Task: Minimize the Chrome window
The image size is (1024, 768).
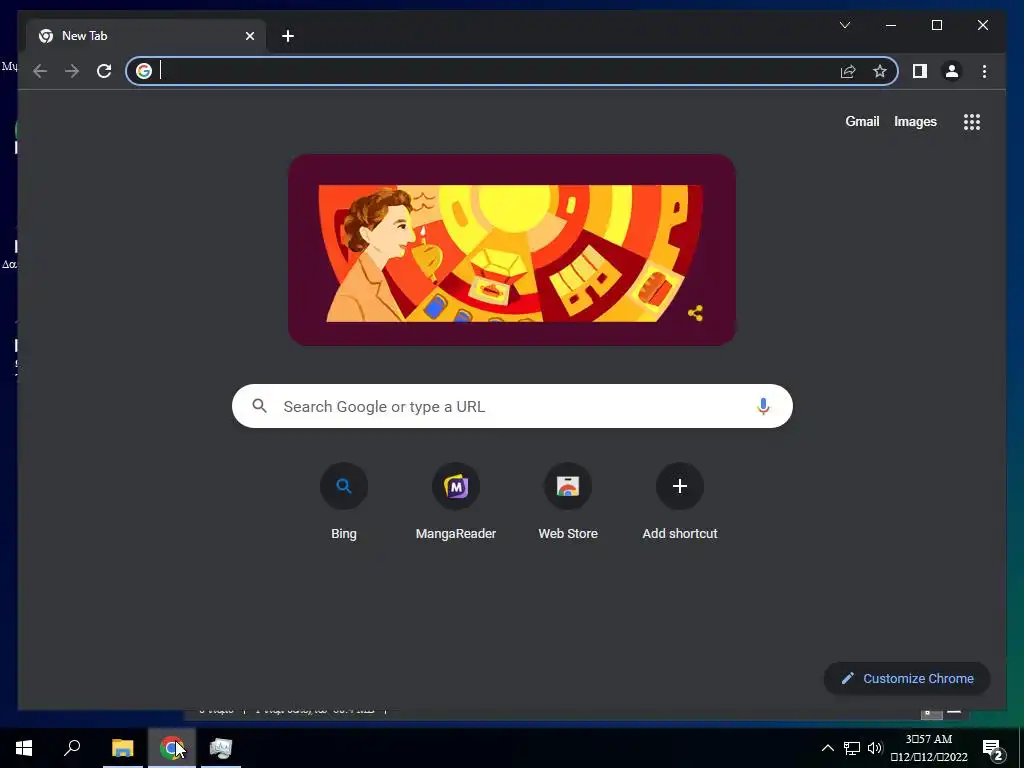Action: (891, 25)
